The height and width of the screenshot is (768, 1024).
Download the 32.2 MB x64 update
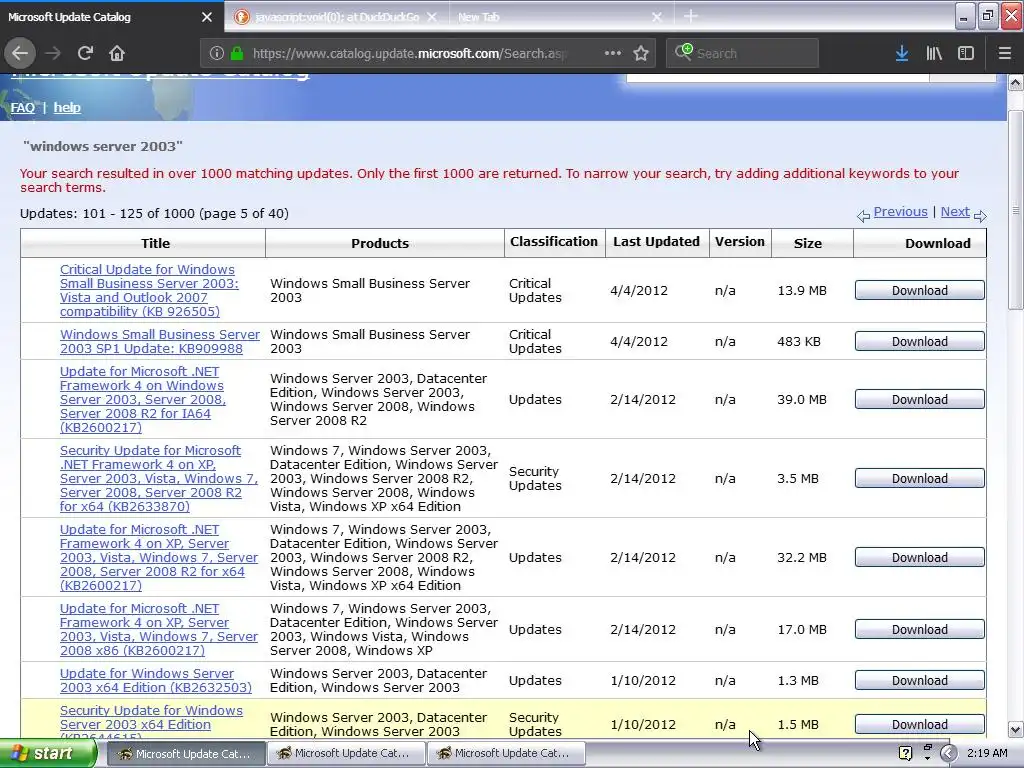(x=920, y=558)
